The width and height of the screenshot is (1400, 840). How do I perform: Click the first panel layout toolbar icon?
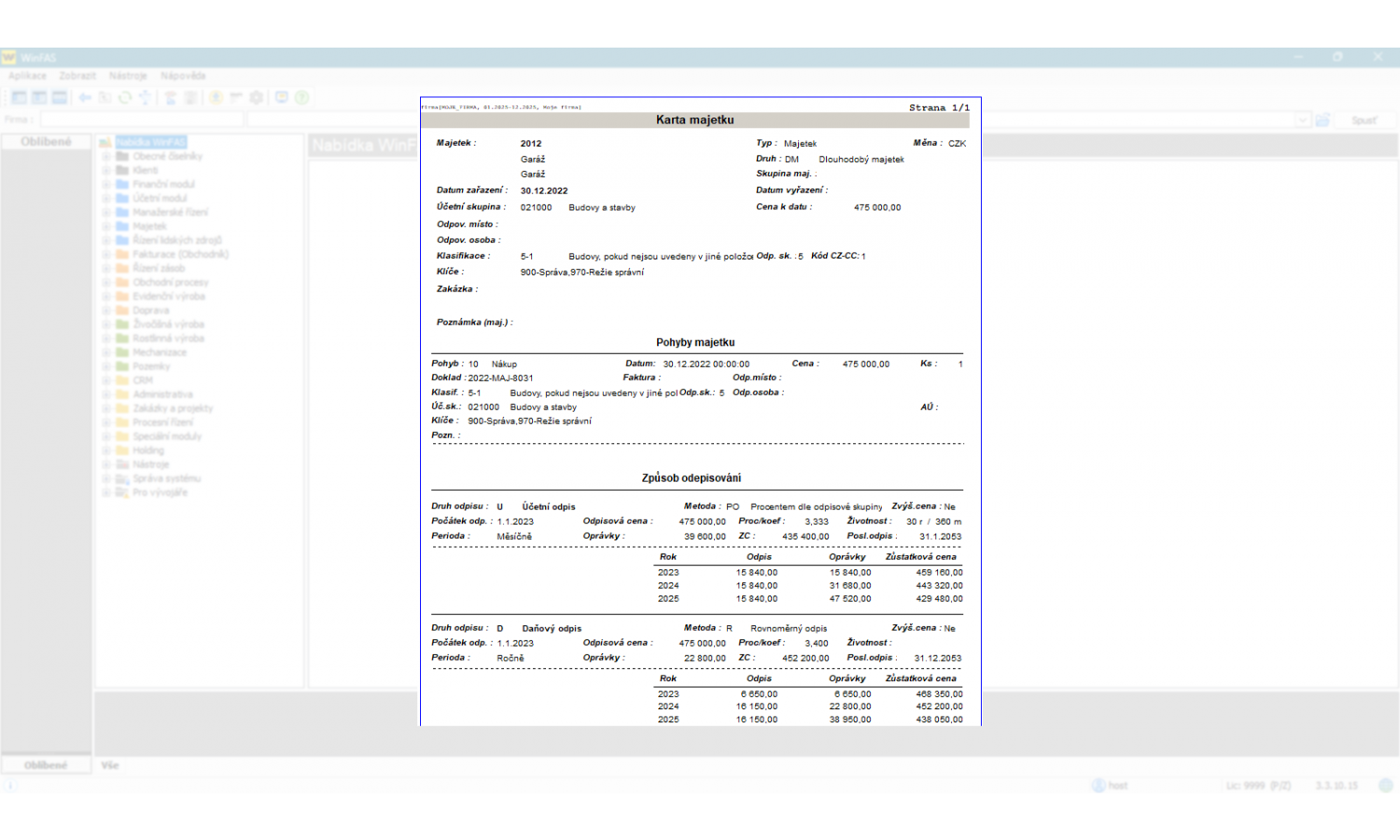pos(19,97)
